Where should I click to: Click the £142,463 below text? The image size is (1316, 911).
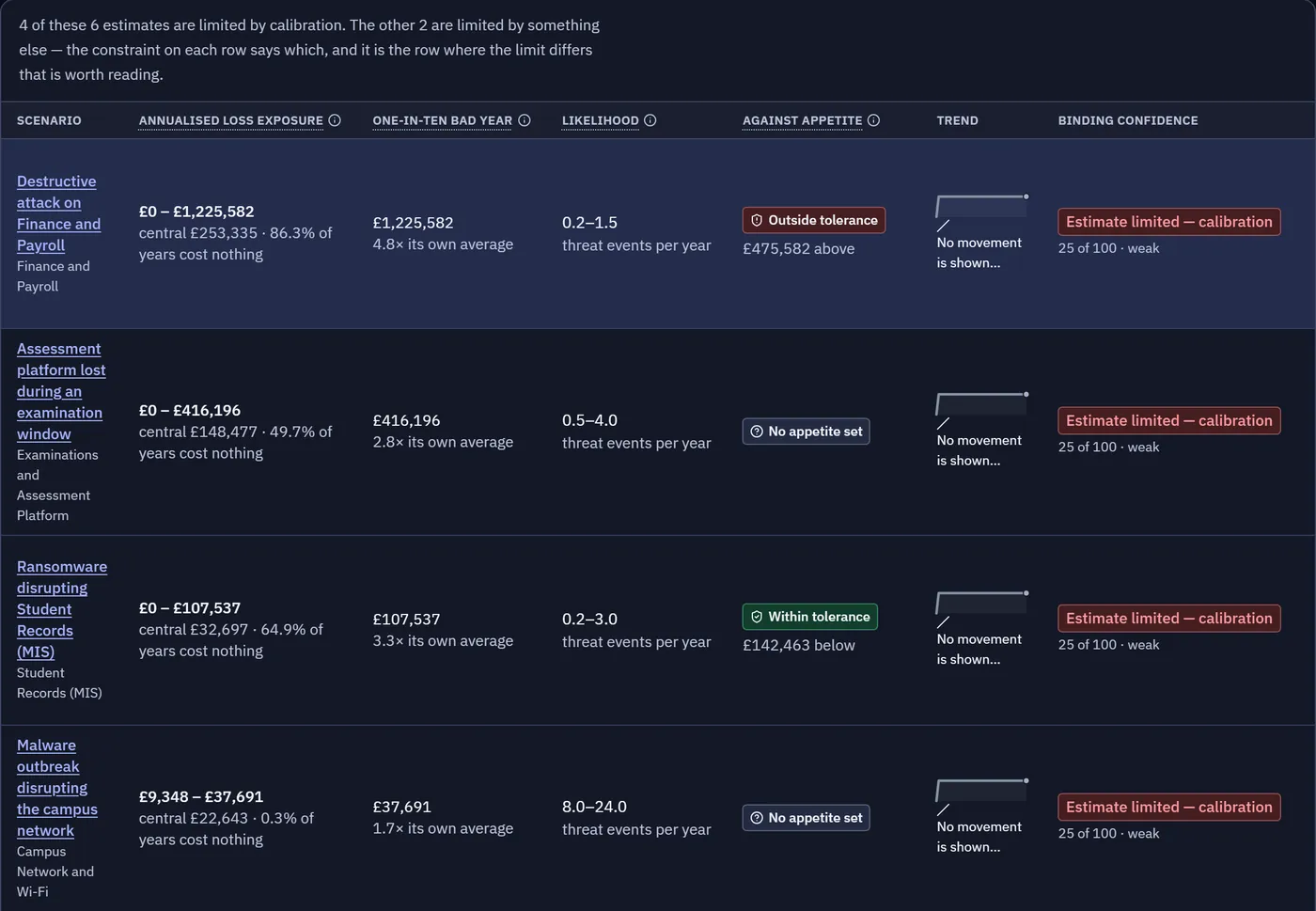[x=799, y=645]
